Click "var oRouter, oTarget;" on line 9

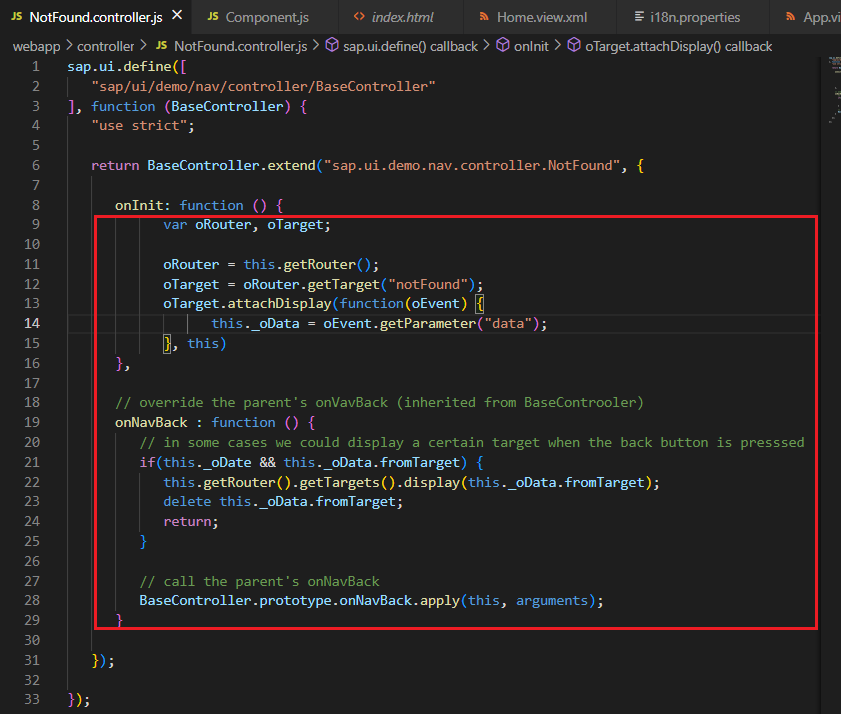click(x=247, y=225)
